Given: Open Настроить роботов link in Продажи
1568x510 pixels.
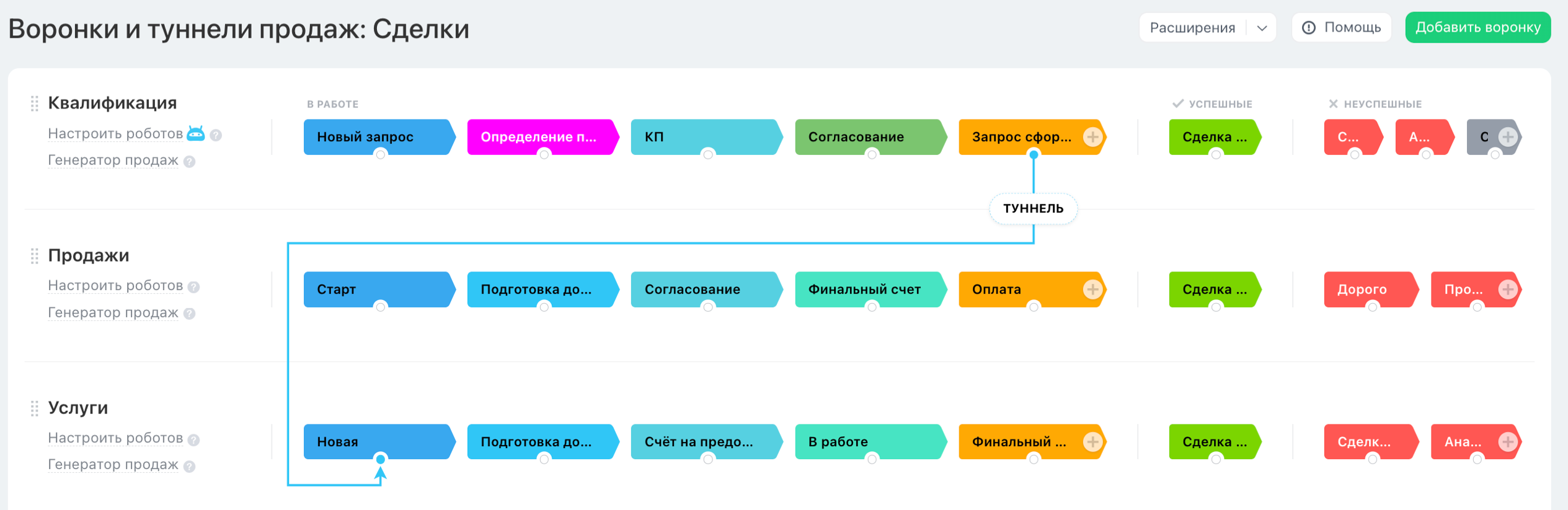Looking at the screenshot, I should (115, 286).
